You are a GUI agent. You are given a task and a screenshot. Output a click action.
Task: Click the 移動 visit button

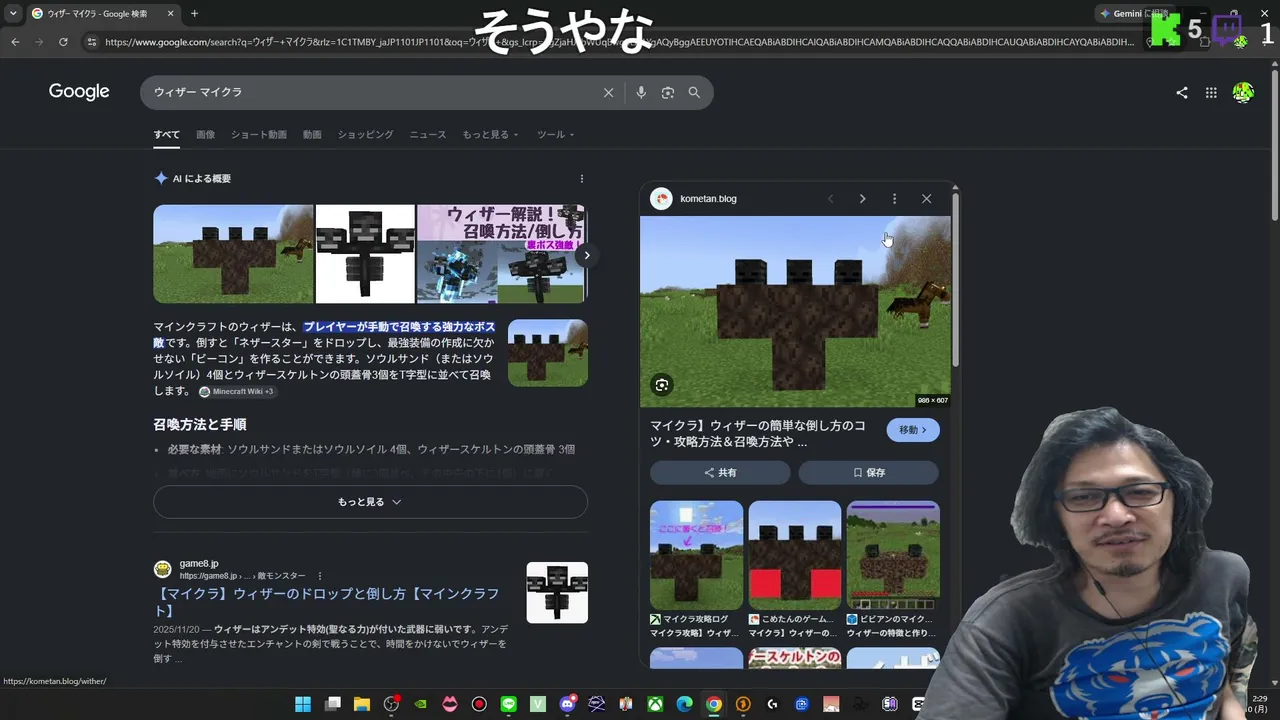pyautogui.click(x=913, y=430)
